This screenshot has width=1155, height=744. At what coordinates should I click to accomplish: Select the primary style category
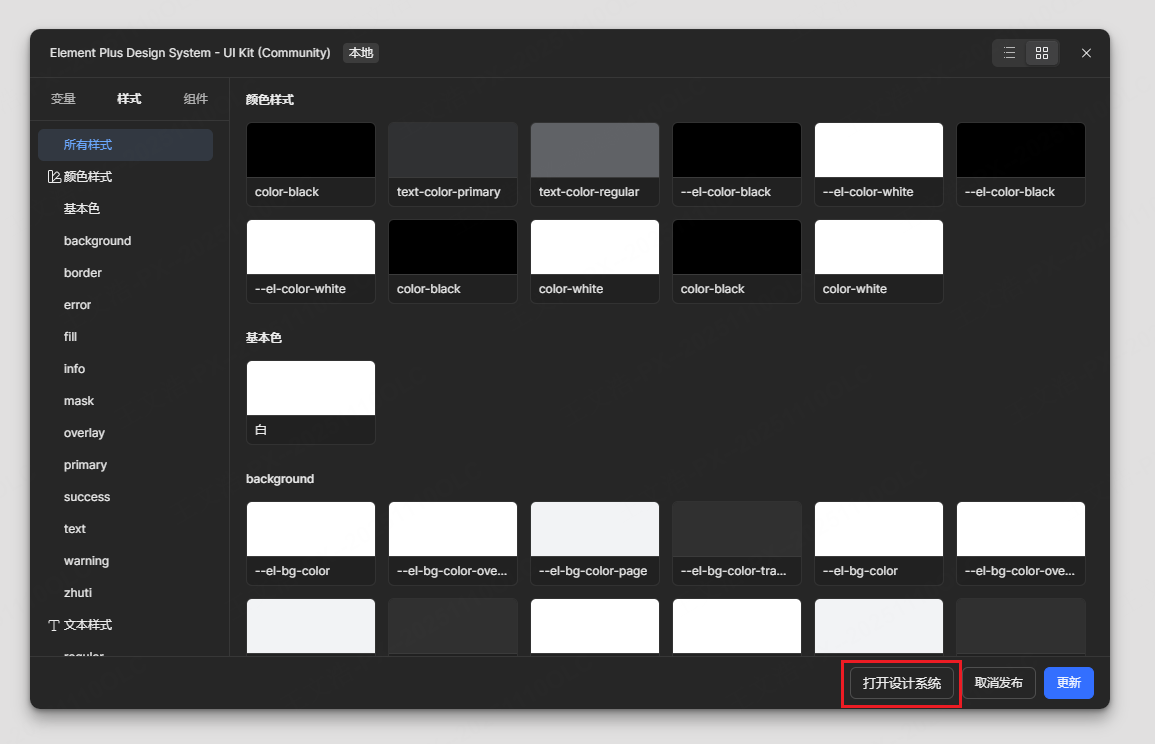pos(85,465)
